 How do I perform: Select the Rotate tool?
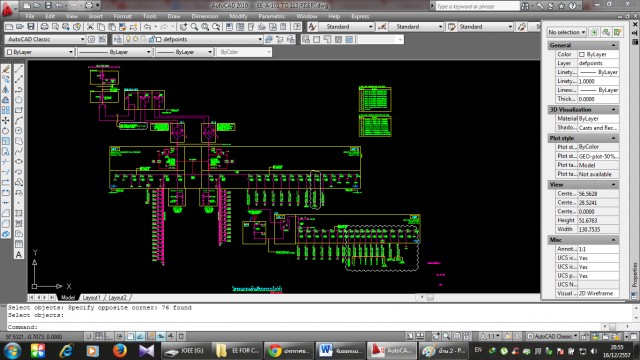6,131
